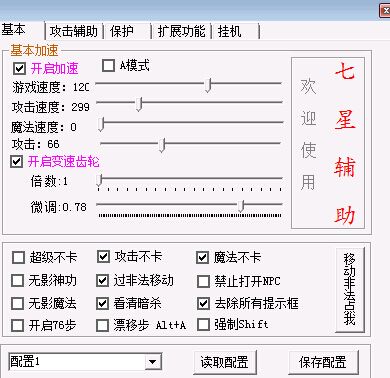This screenshot has height=378, width=390.
Task: Click the 攻击 slider handle at 66
Action: click(162, 145)
